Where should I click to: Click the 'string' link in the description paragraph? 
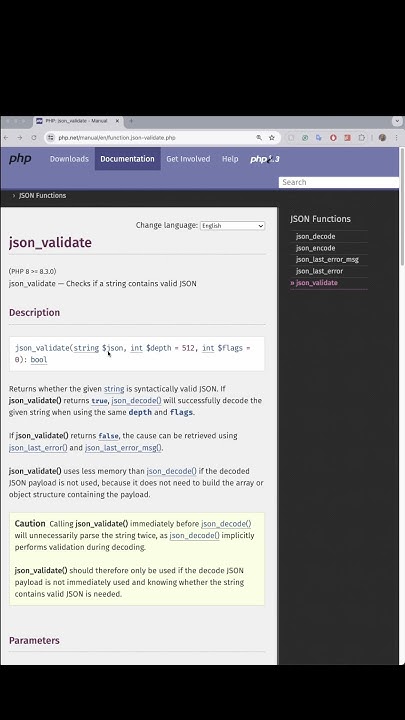114,389
